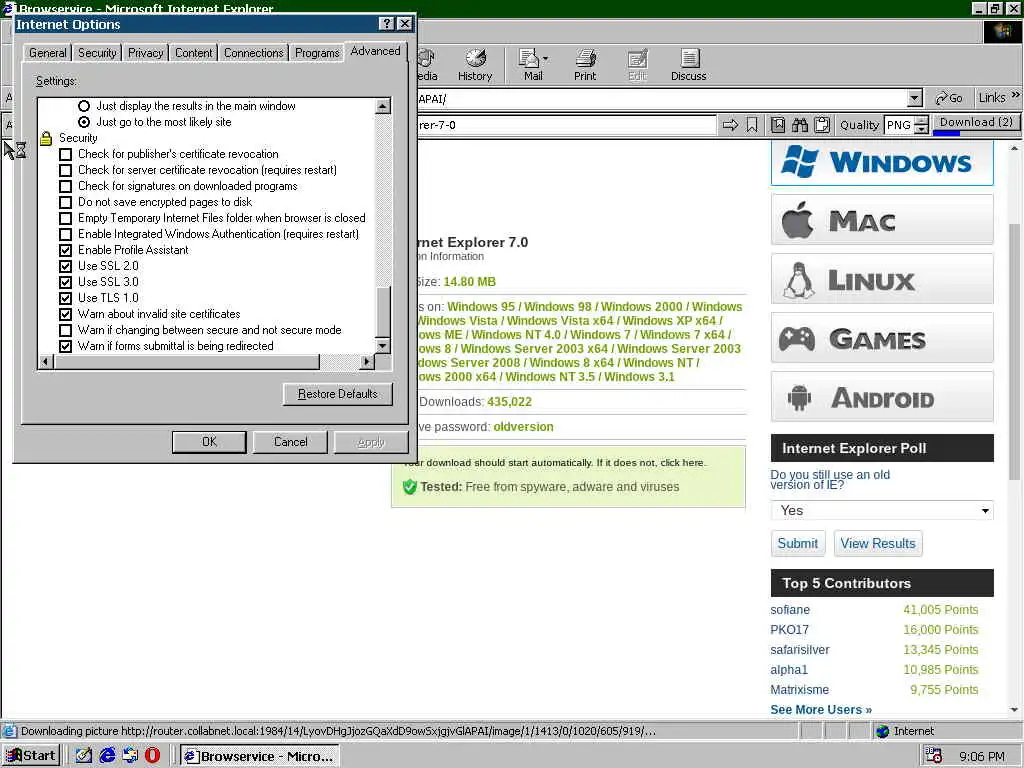Screen dimensions: 1024x768
Task: Click the binoculars find icon
Action: 800,125
